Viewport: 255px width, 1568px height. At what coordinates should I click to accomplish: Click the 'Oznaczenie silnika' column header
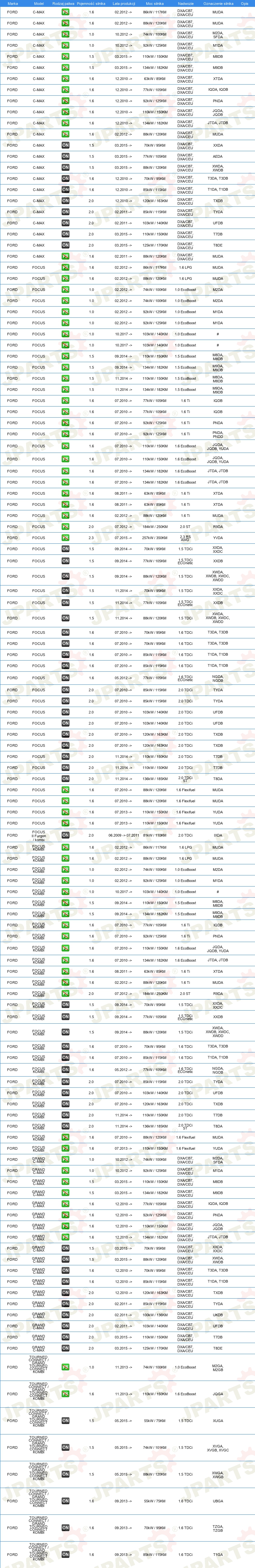click(x=218, y=4)
